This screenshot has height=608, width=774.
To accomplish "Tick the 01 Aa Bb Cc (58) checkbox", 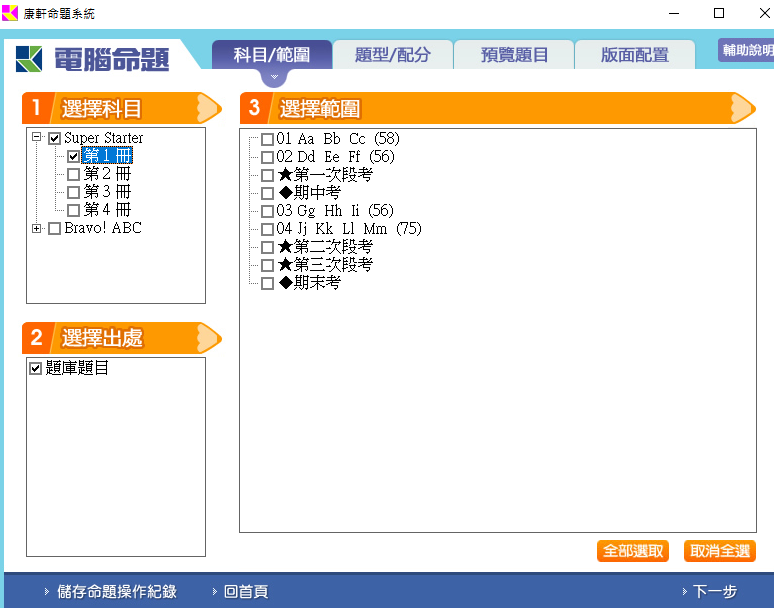I will [267, 139].
